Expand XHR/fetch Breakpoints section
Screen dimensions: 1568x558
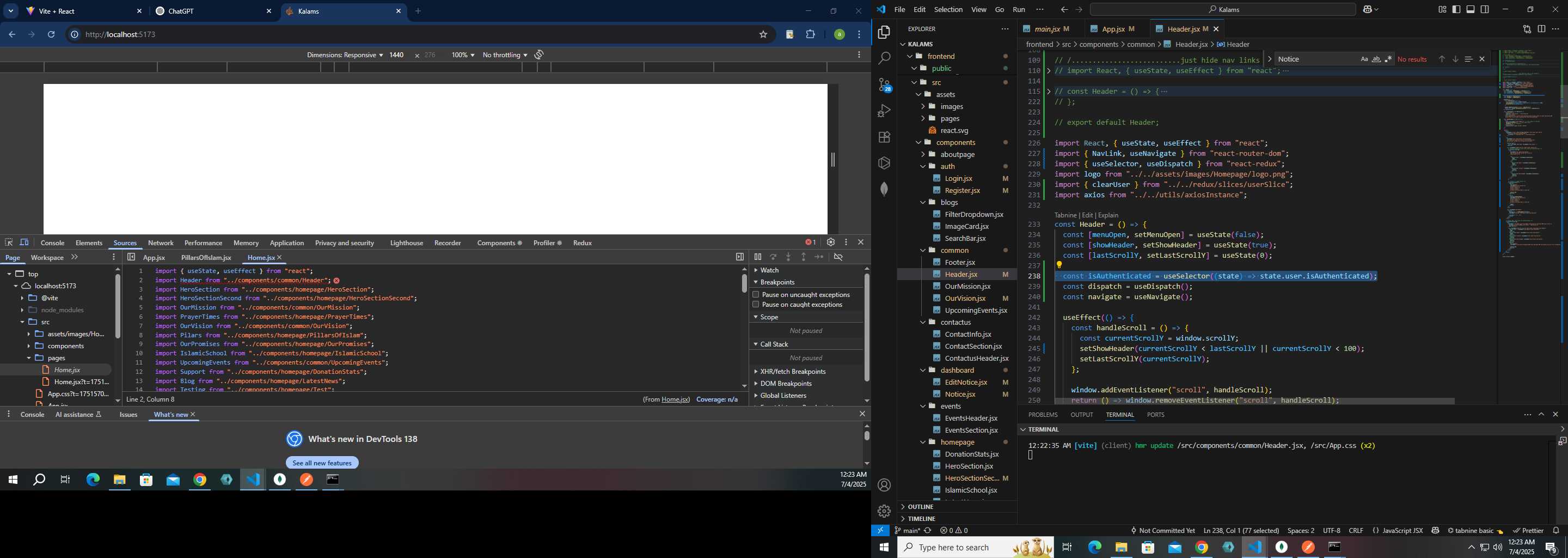click(757, 372)
